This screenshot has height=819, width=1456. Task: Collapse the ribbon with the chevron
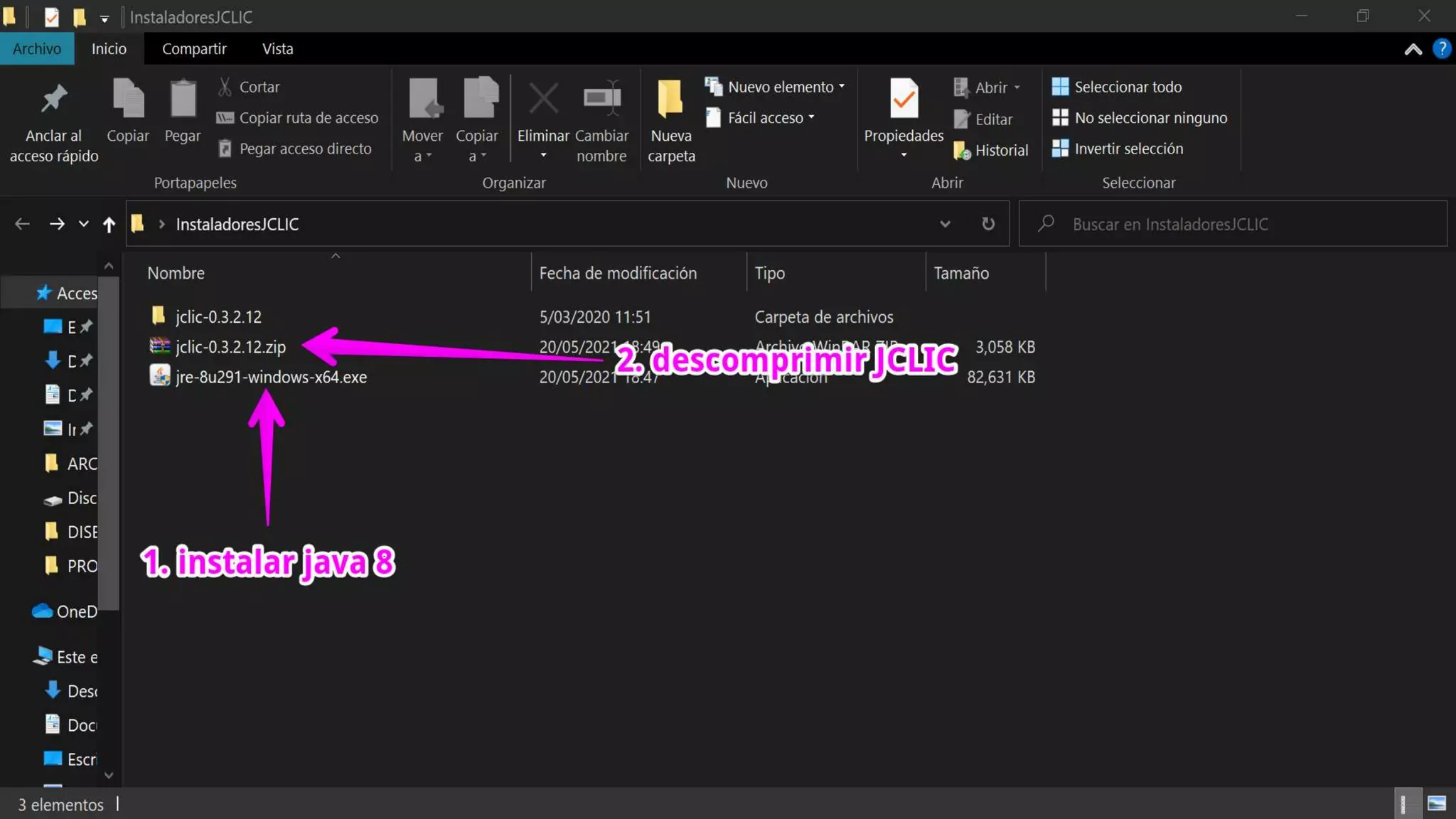1413,49
